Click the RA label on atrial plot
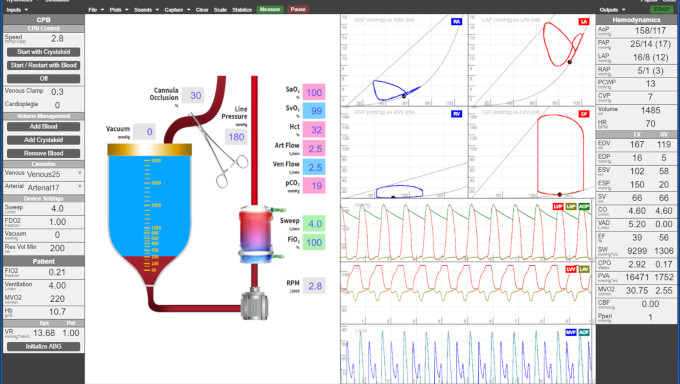680x384 pixels. coord(456,21)
